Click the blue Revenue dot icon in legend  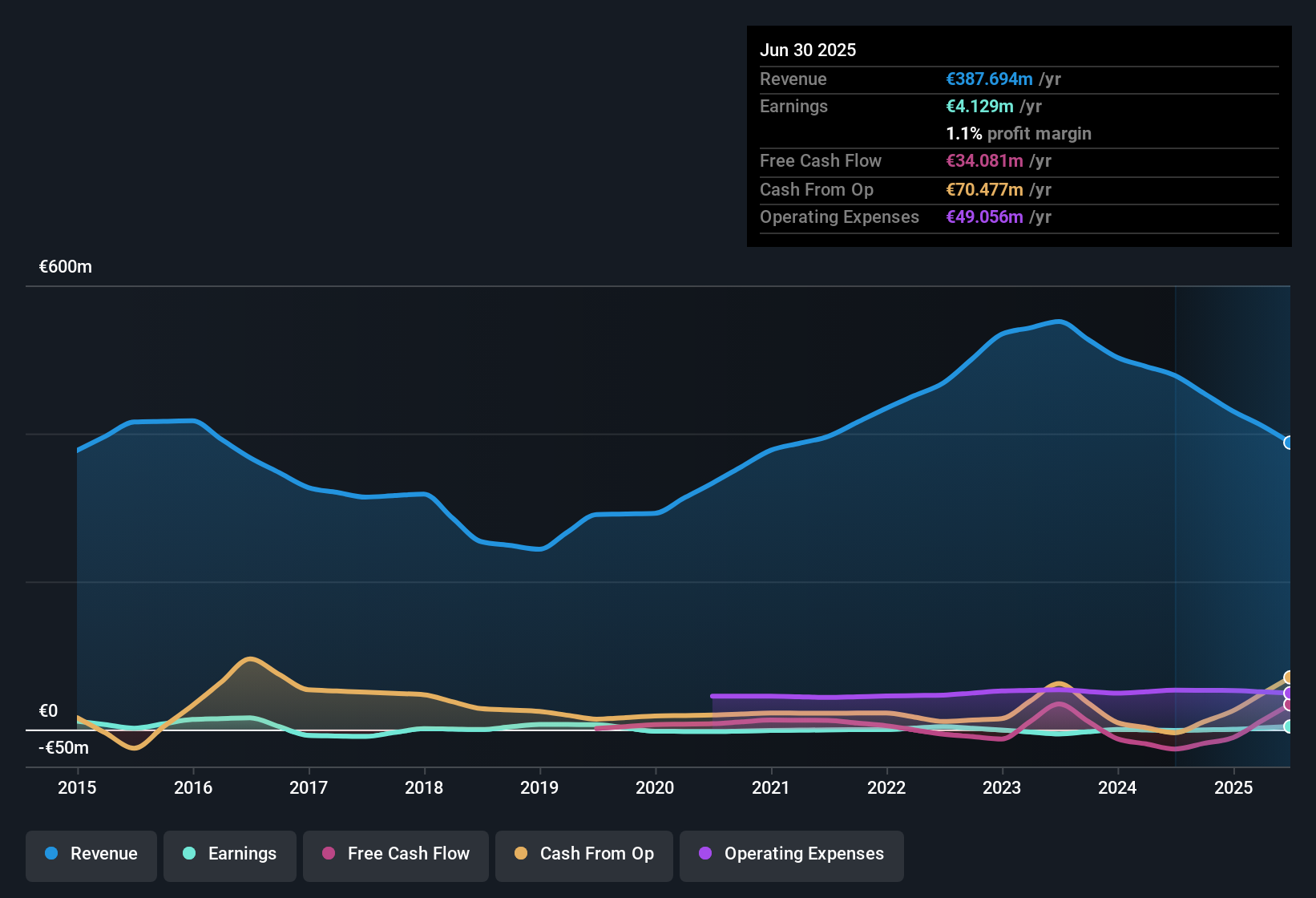[51, 854]
